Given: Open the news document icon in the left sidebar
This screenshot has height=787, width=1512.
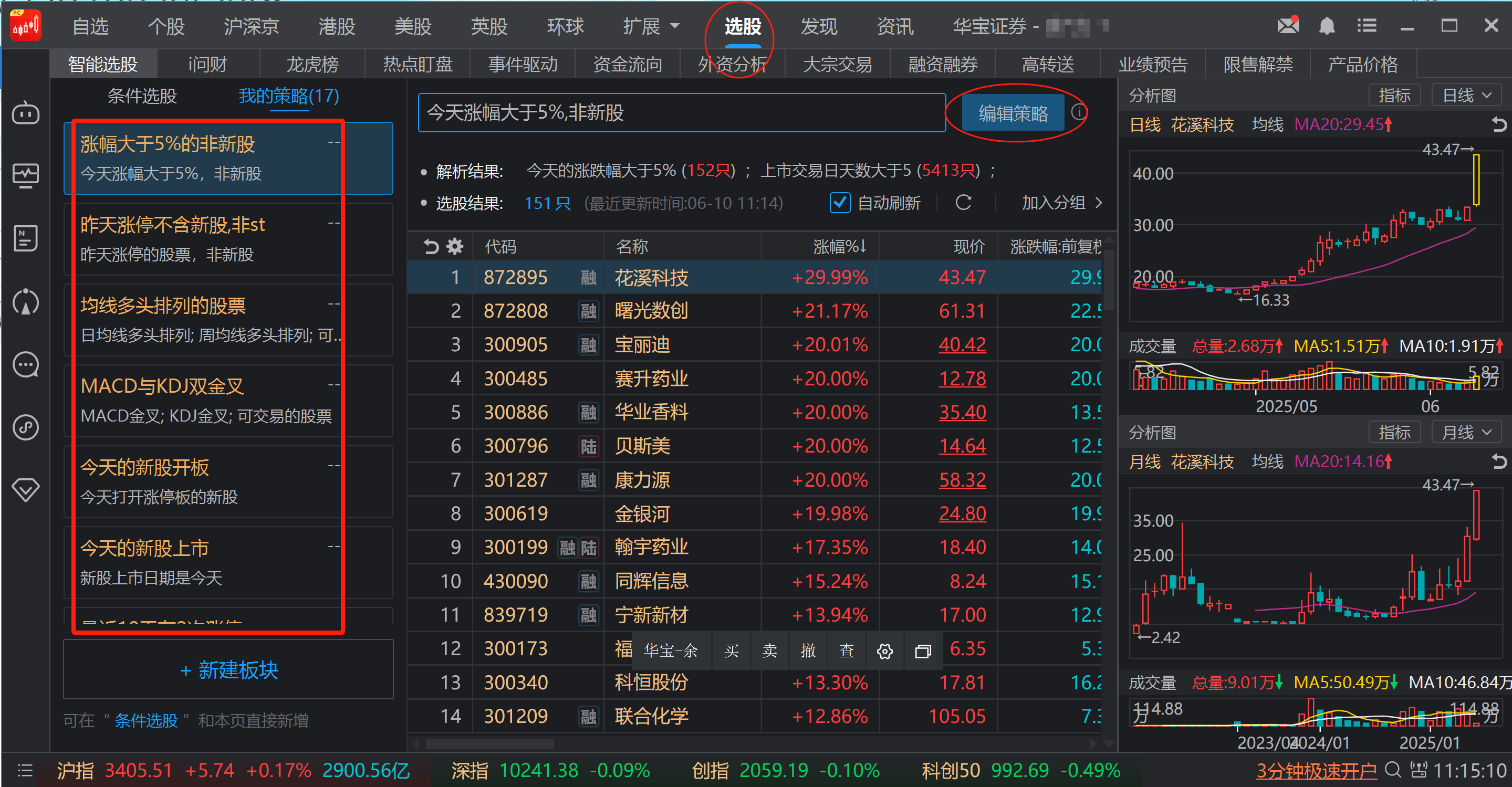Looking at the screenshot, I should pyautogui.click(x=26, y=238).
